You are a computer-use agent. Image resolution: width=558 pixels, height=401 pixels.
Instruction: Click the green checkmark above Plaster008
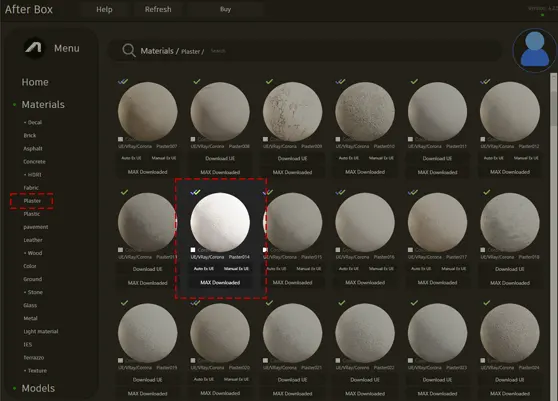(197, 81)
